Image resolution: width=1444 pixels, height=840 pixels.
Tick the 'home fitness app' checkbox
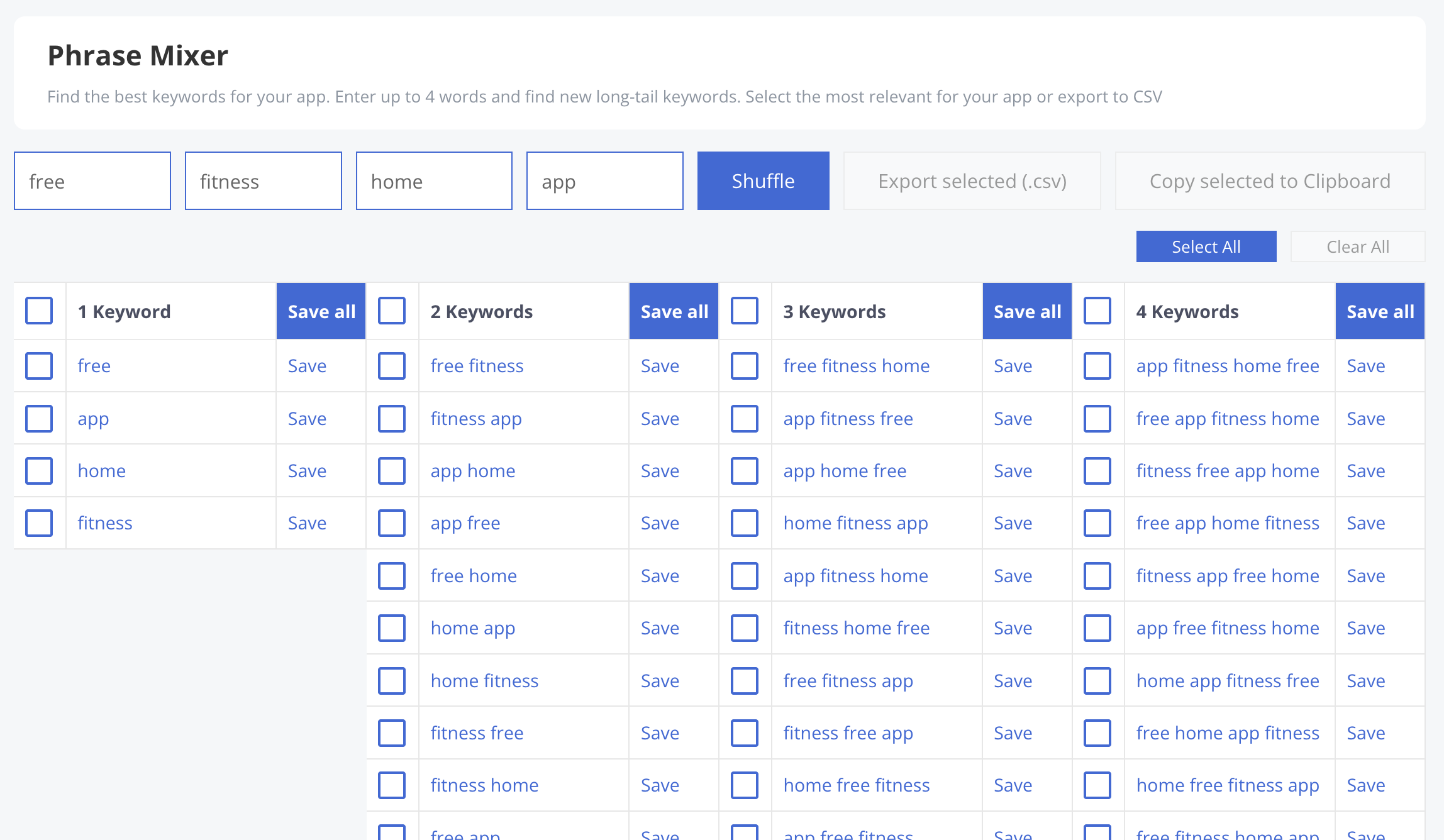[745, 523]
